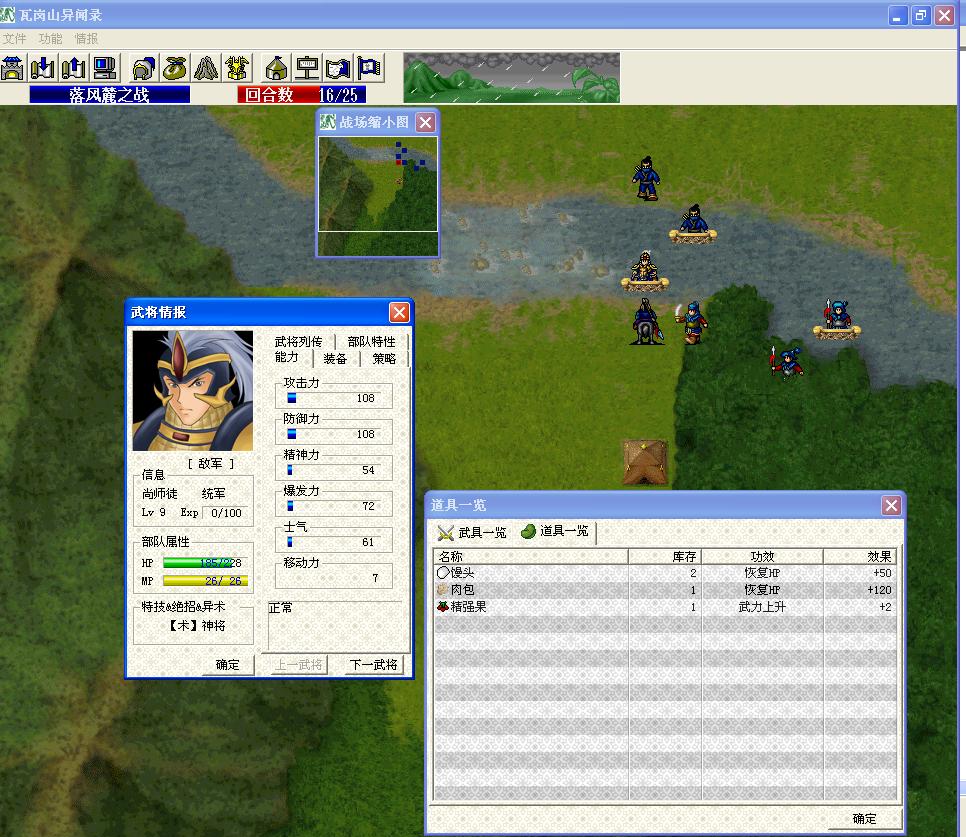The image size is (966, 837).
Task: Switch to the 武将列传 tab
Action: coord(298,342)
